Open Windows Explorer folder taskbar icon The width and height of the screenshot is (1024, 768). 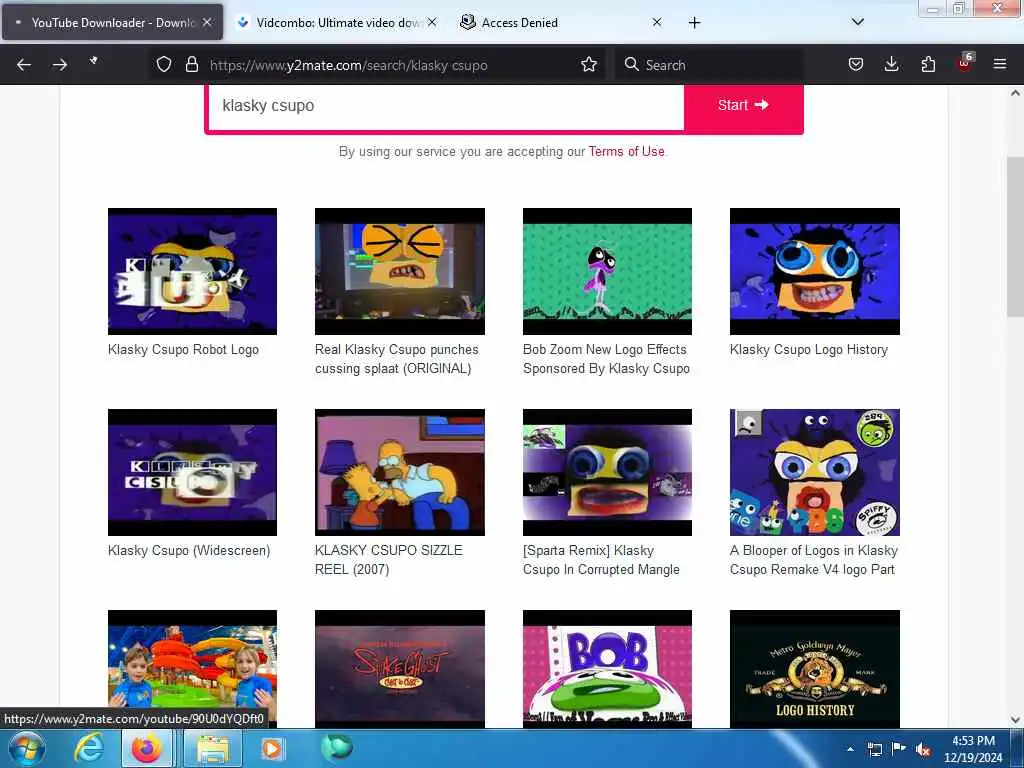coord(212,749)
